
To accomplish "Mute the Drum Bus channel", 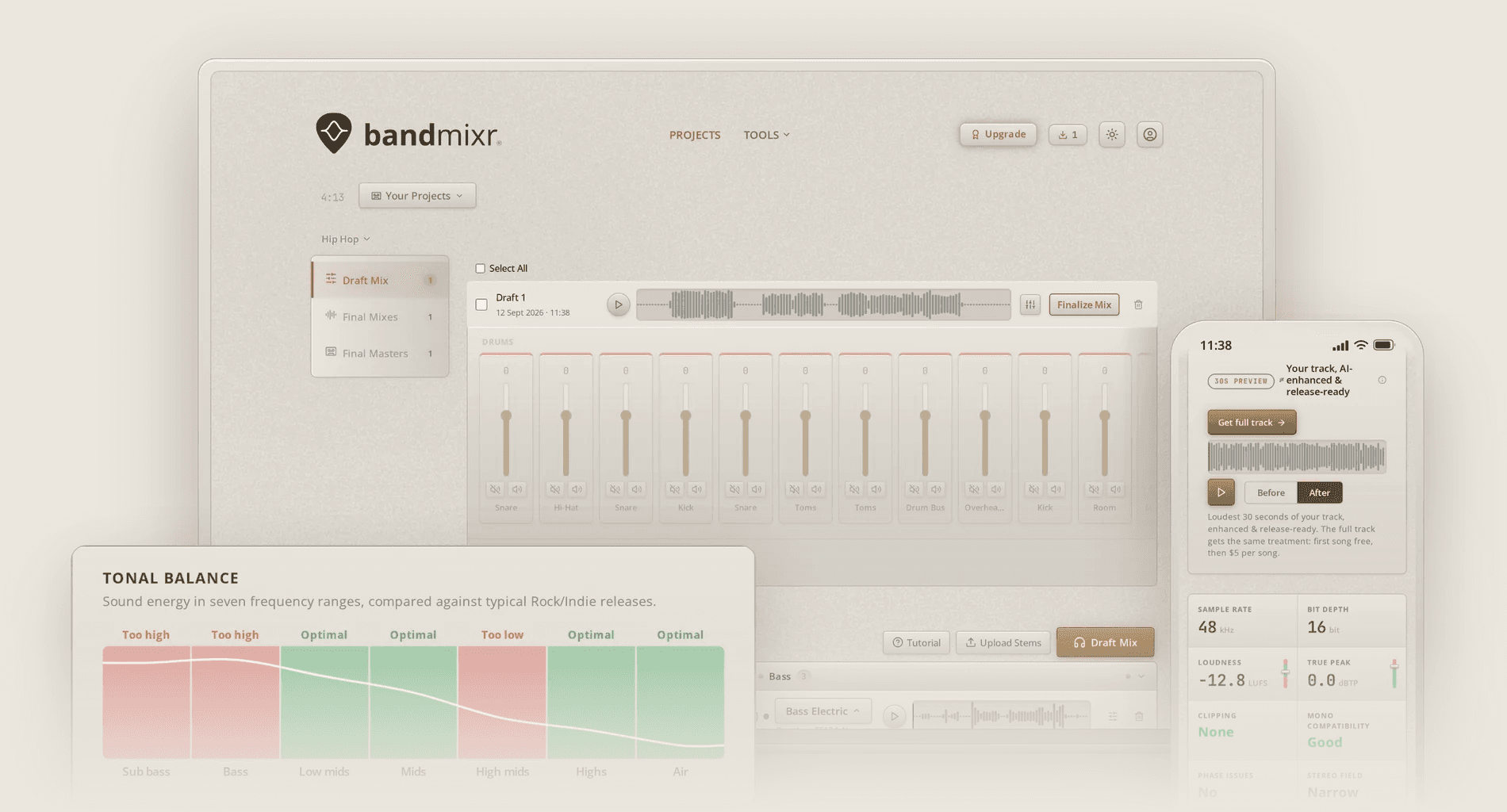I will pos(915,489).
